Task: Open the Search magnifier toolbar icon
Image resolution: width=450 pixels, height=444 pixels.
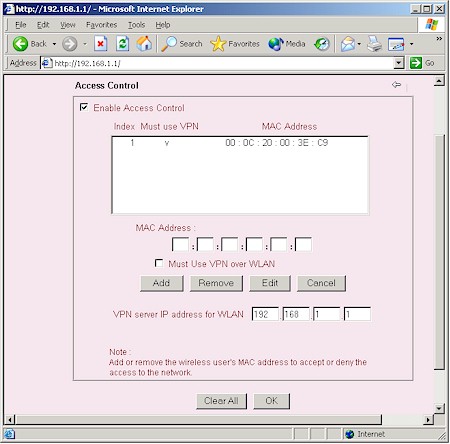Action: click(x=169, y=44)
